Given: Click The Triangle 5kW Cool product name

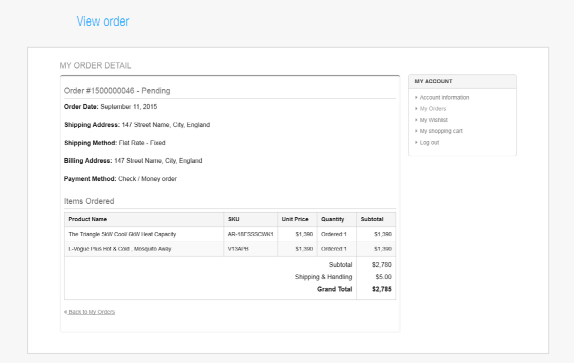Looking at the screenshot, I should [x=122, y=234].
